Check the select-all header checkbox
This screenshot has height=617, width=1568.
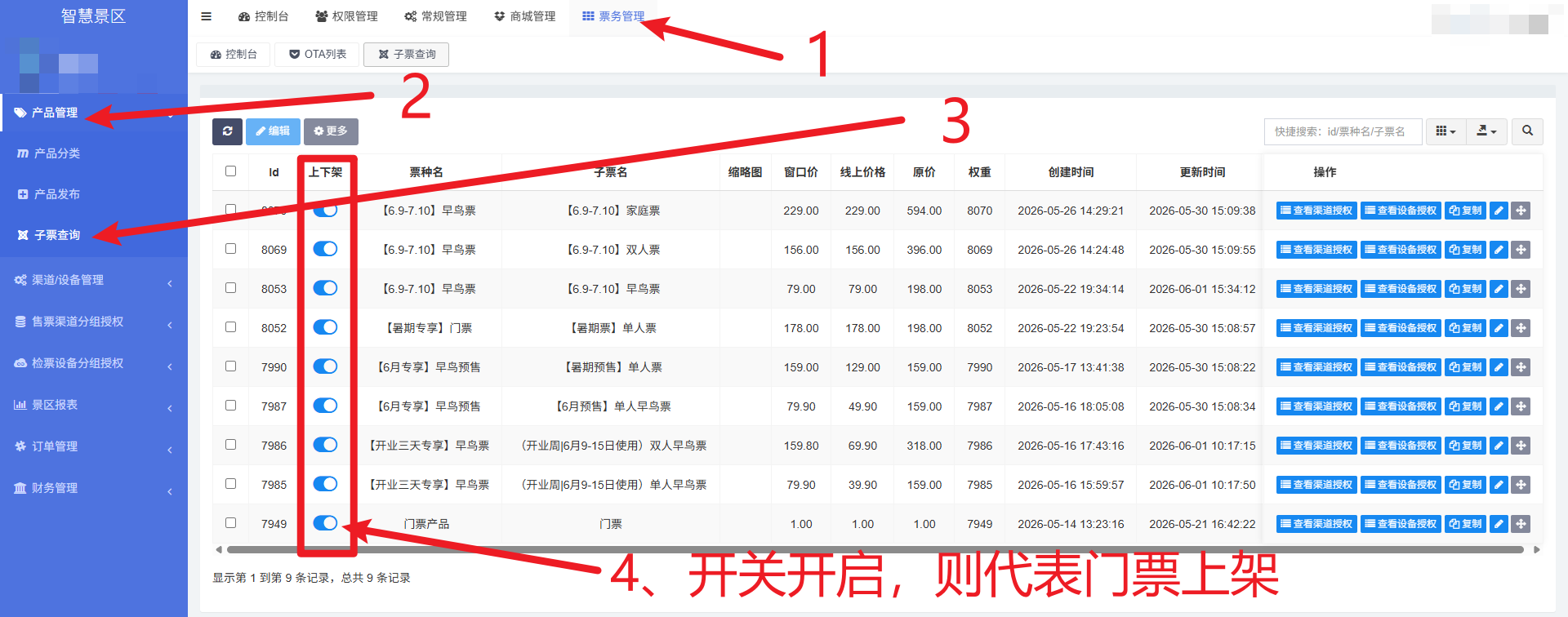pyautogui.click(x=230, y=171)
